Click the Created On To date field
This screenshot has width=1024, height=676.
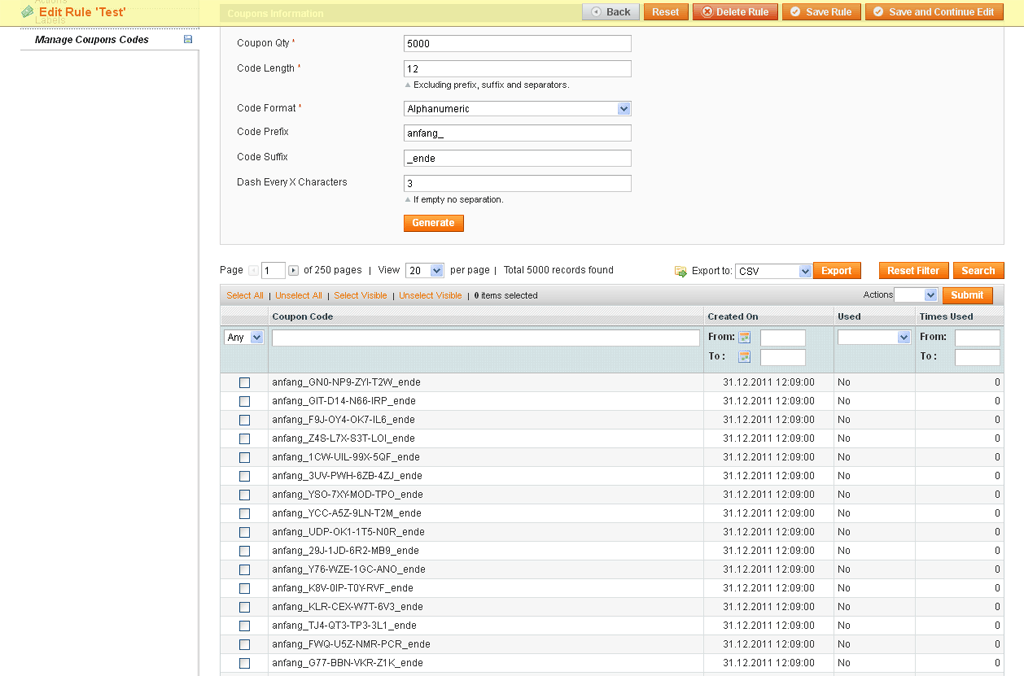[783, 357]
